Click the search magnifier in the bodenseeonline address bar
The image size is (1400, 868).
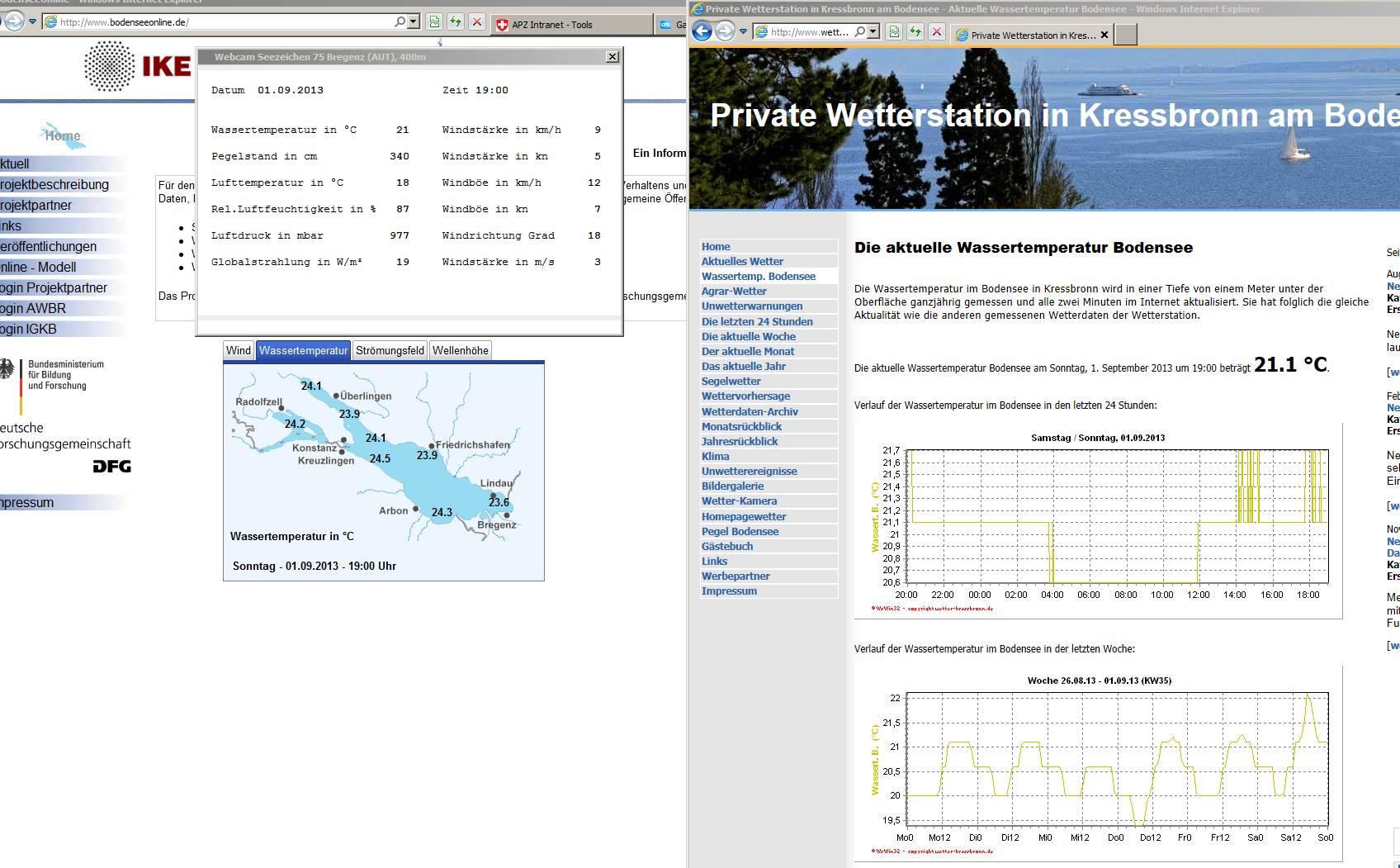click(x=400, y=22)
